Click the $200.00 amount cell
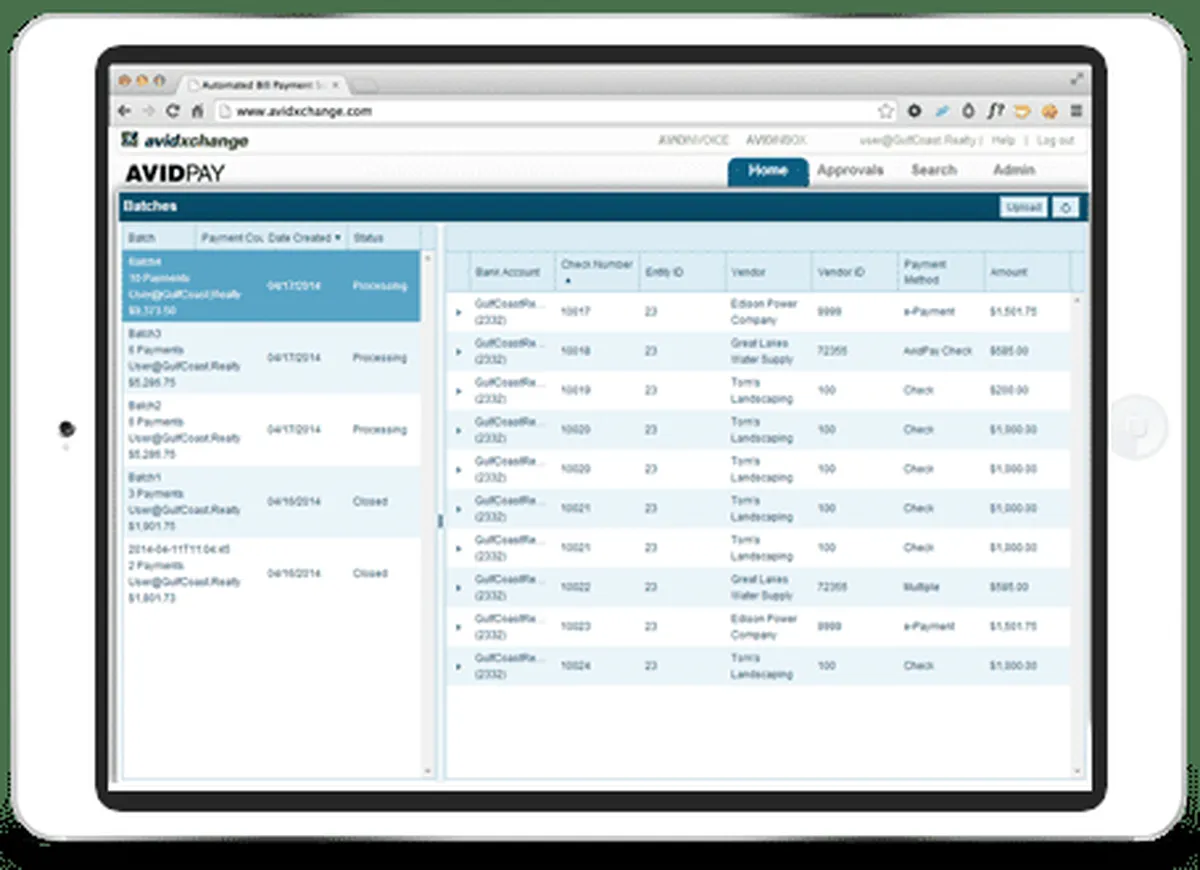This screenshot has width=1200, height=870. [1009, 391]
